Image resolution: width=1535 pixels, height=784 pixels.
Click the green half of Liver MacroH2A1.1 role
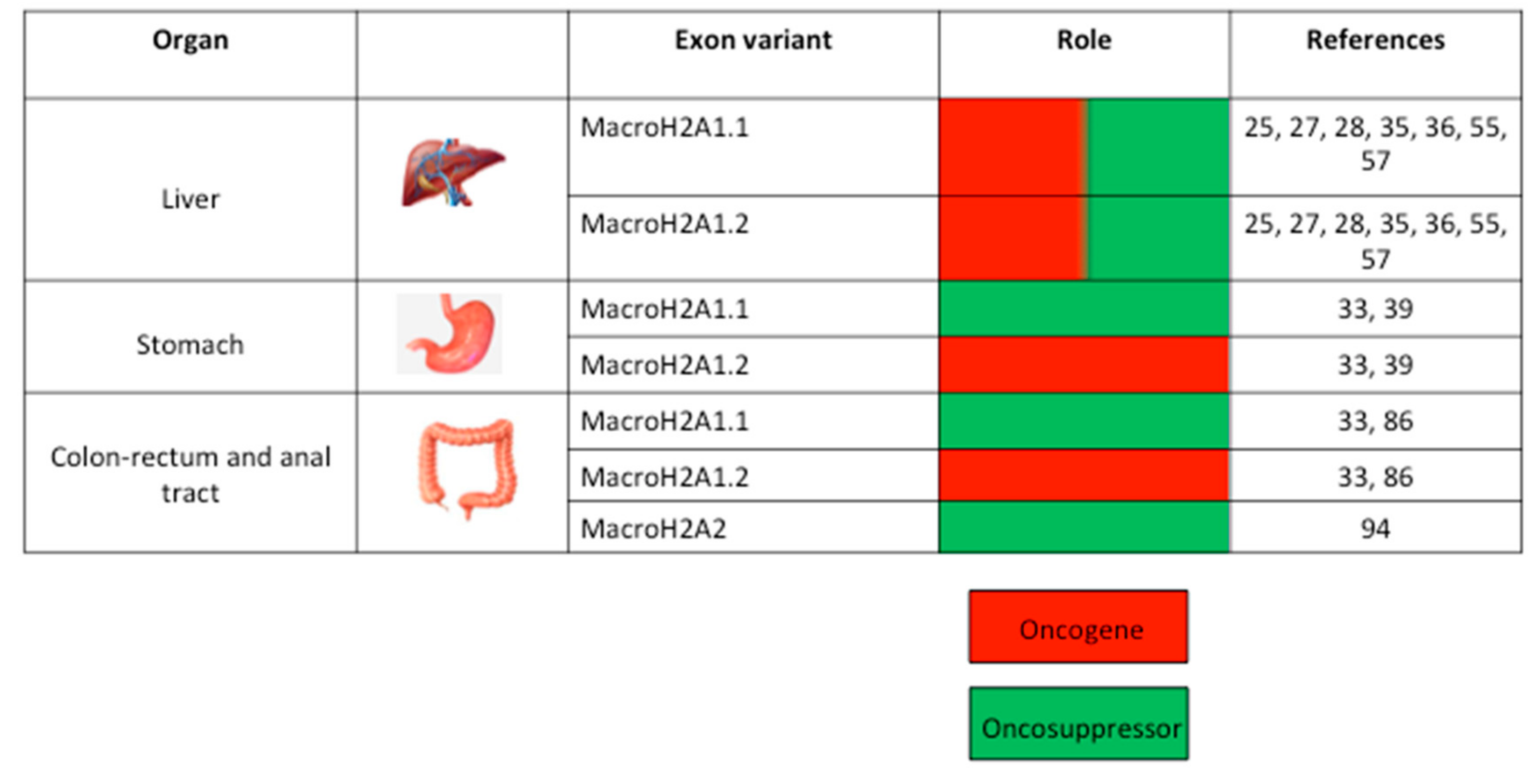pyautogui.click(x=1158, y=147)
